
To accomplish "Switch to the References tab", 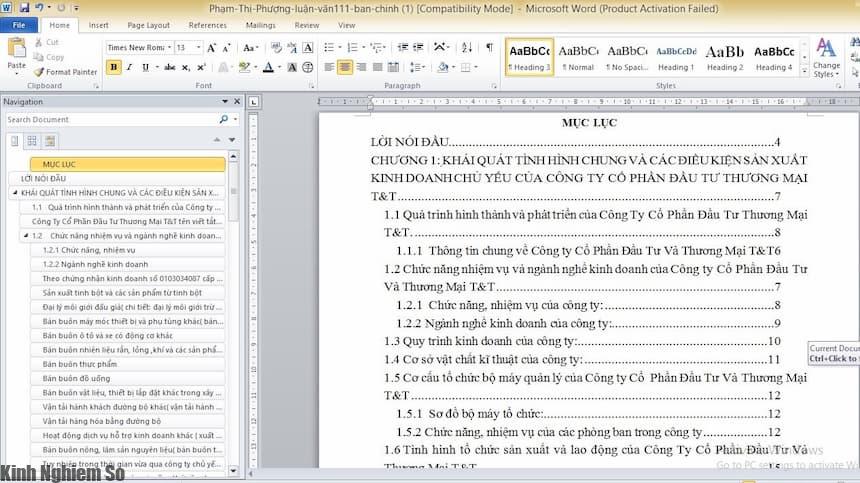I will (207, 25).
